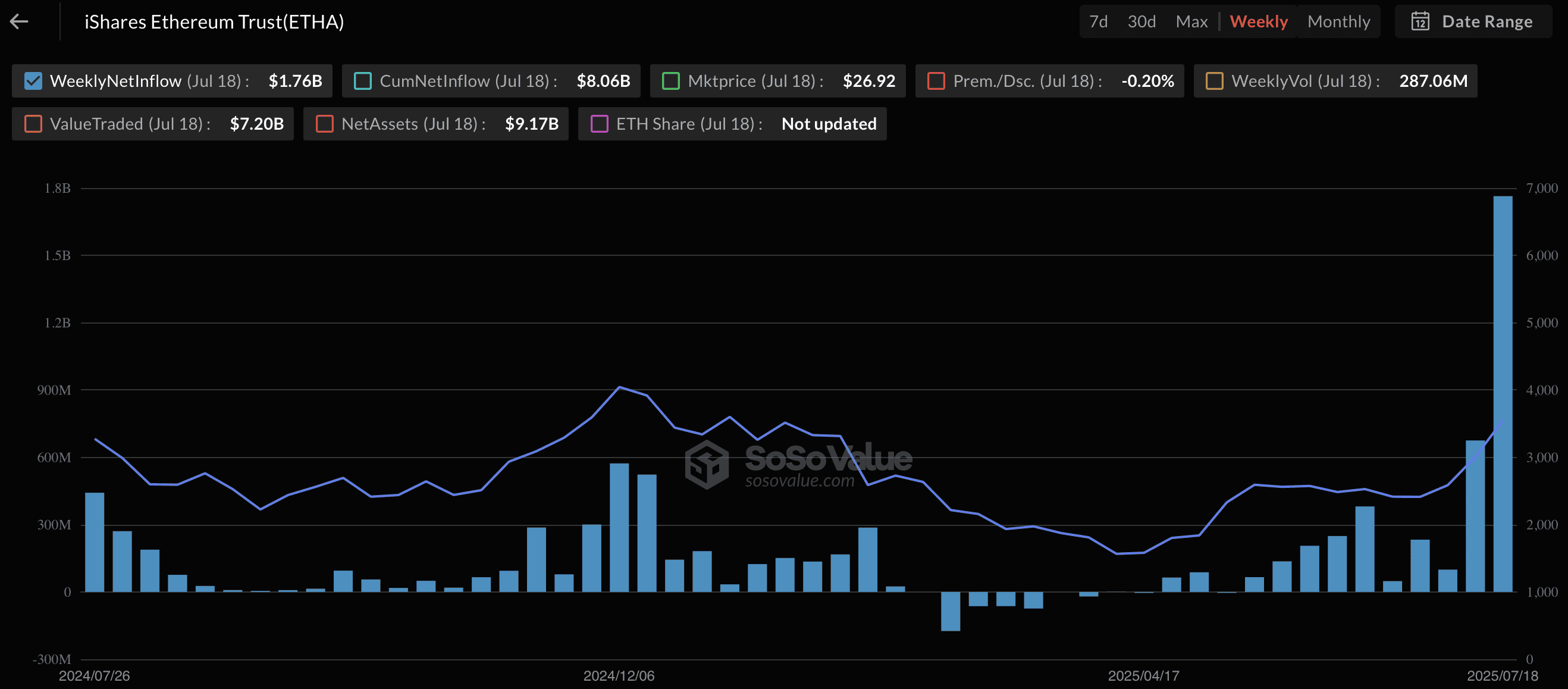Switch to the Monthly view

click(x=1338, y=22)
